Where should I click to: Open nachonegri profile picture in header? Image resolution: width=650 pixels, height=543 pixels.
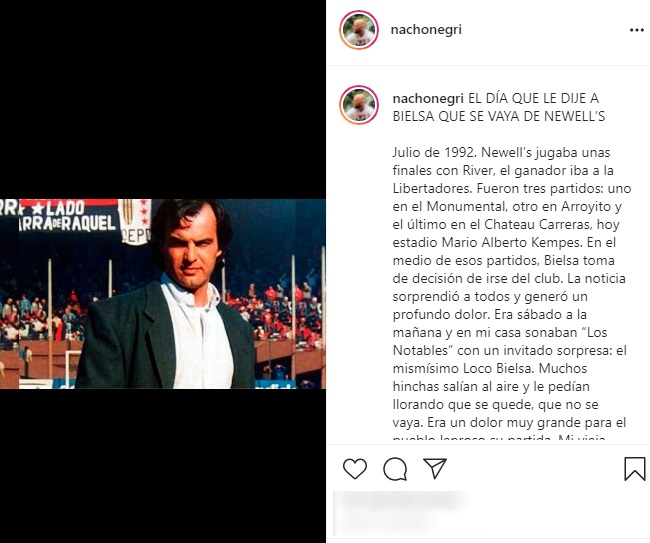(x=359, y=30)
